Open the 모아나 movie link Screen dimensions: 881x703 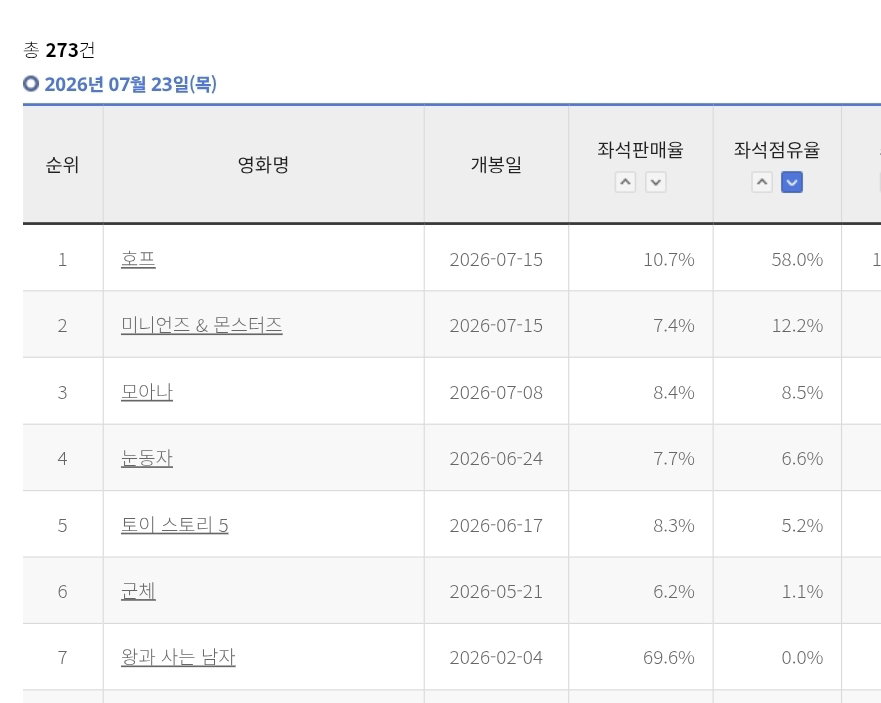tap(147, 392)
